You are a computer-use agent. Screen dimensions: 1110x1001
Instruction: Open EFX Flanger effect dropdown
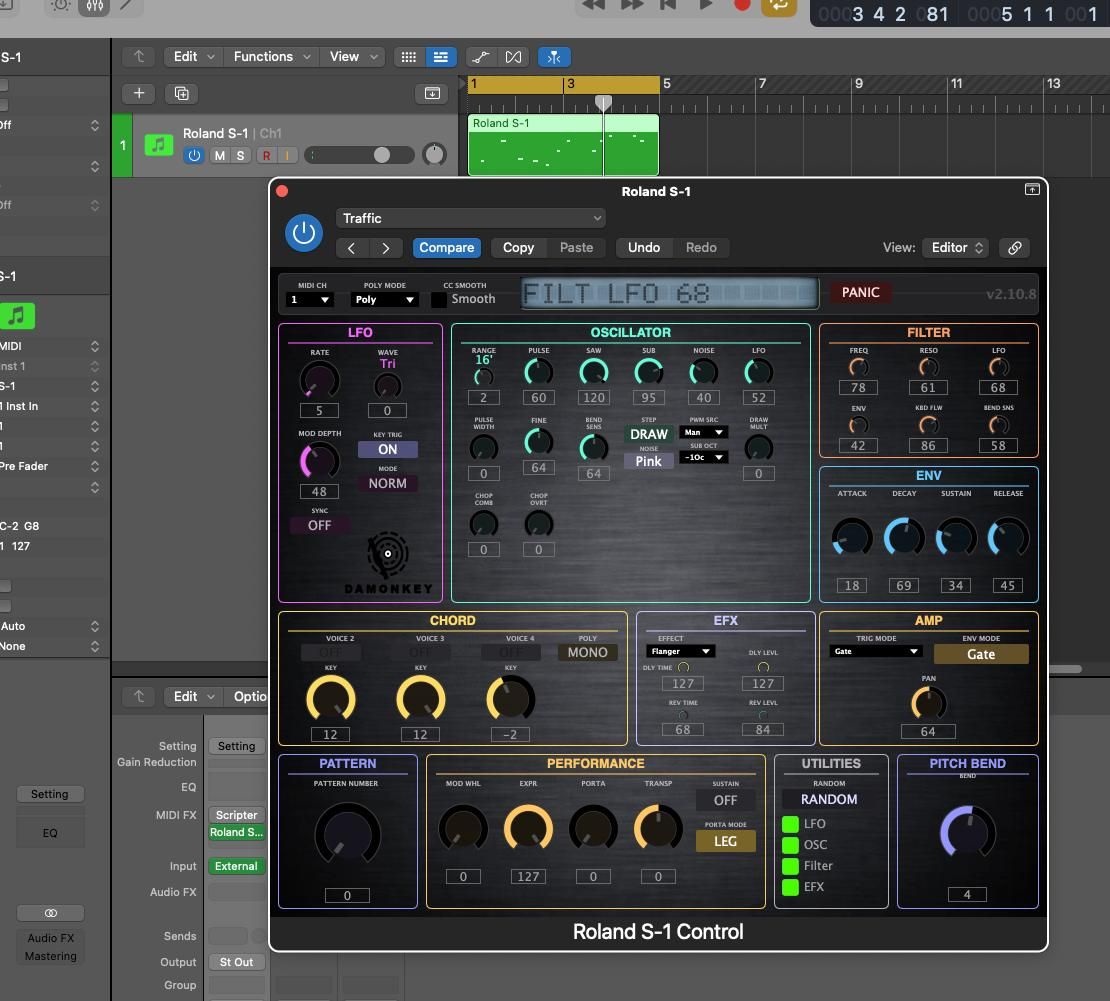pyautogui.click(x=680, y=651)
